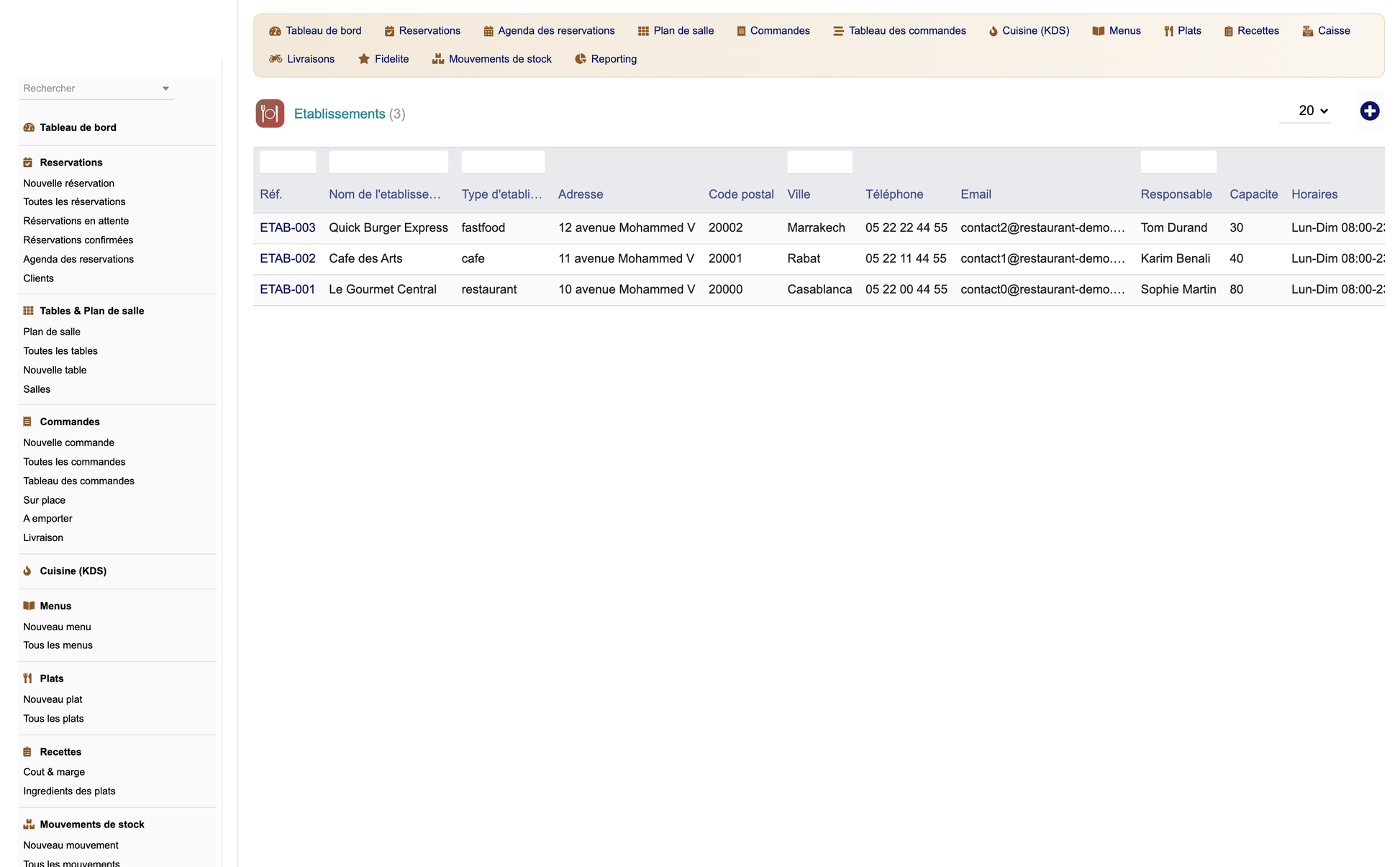
Task: Open the Livraisons tab label
Action: coord(311,59)
